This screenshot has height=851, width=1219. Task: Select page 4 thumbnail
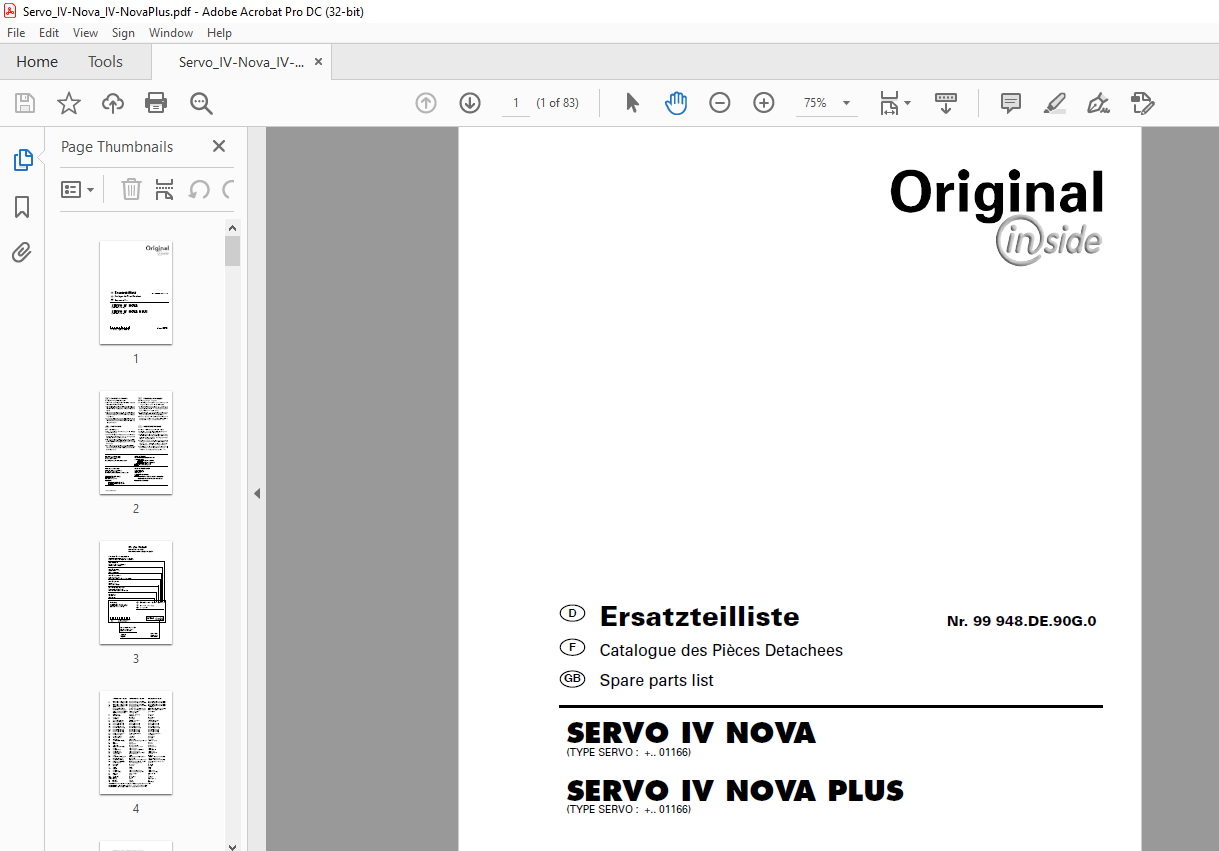(x=136, y=742)
